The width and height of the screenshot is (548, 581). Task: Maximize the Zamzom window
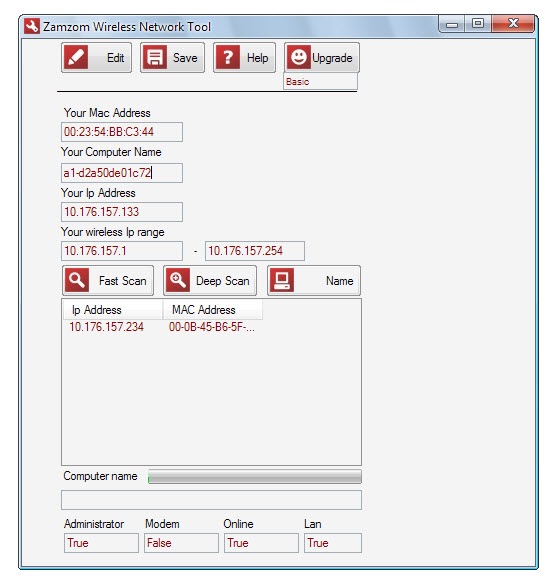pyautogui.click(x=478, y=24)
